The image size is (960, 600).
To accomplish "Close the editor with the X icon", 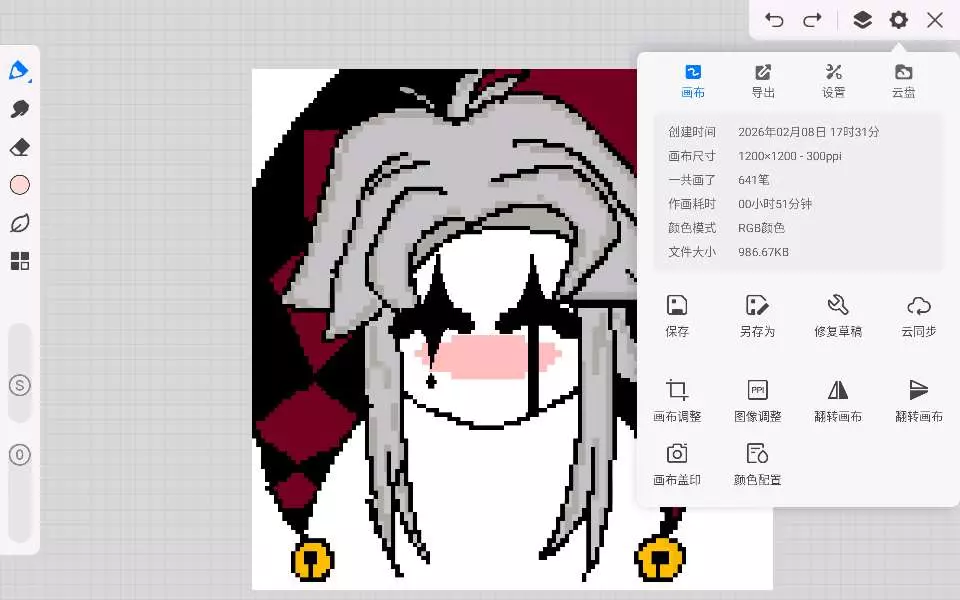I will 935,20.
